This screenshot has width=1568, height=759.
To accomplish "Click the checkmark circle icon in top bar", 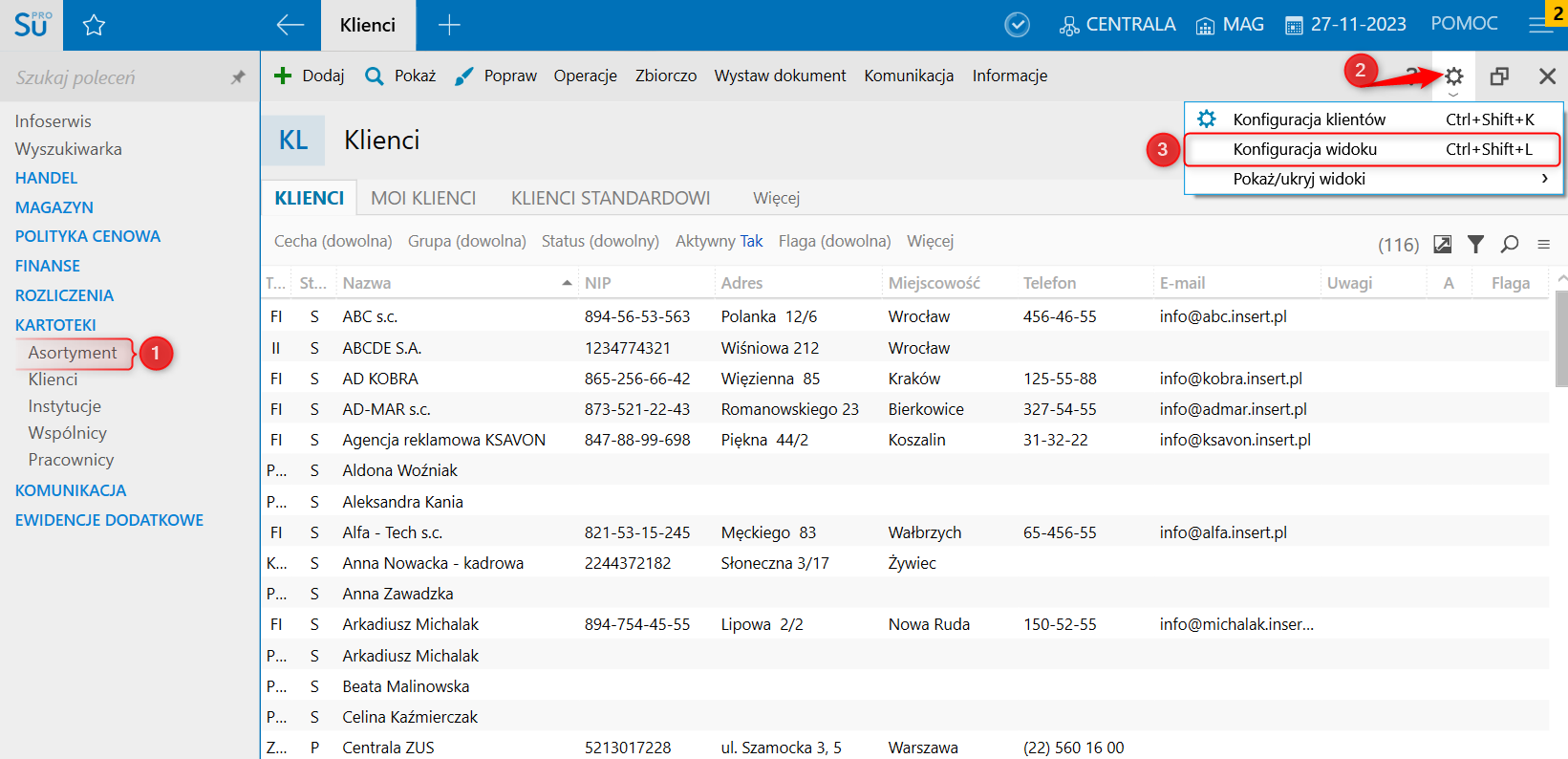I will coord(1017,25).
